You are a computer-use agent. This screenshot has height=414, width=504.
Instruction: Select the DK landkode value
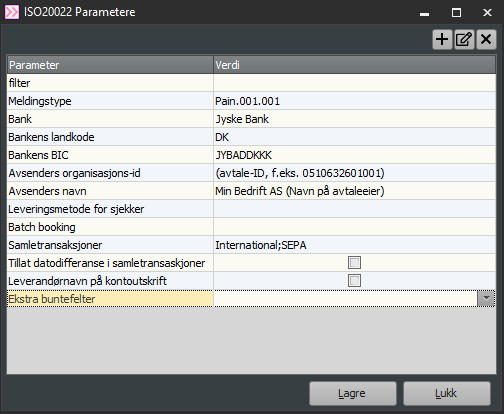tap(355, 137)
